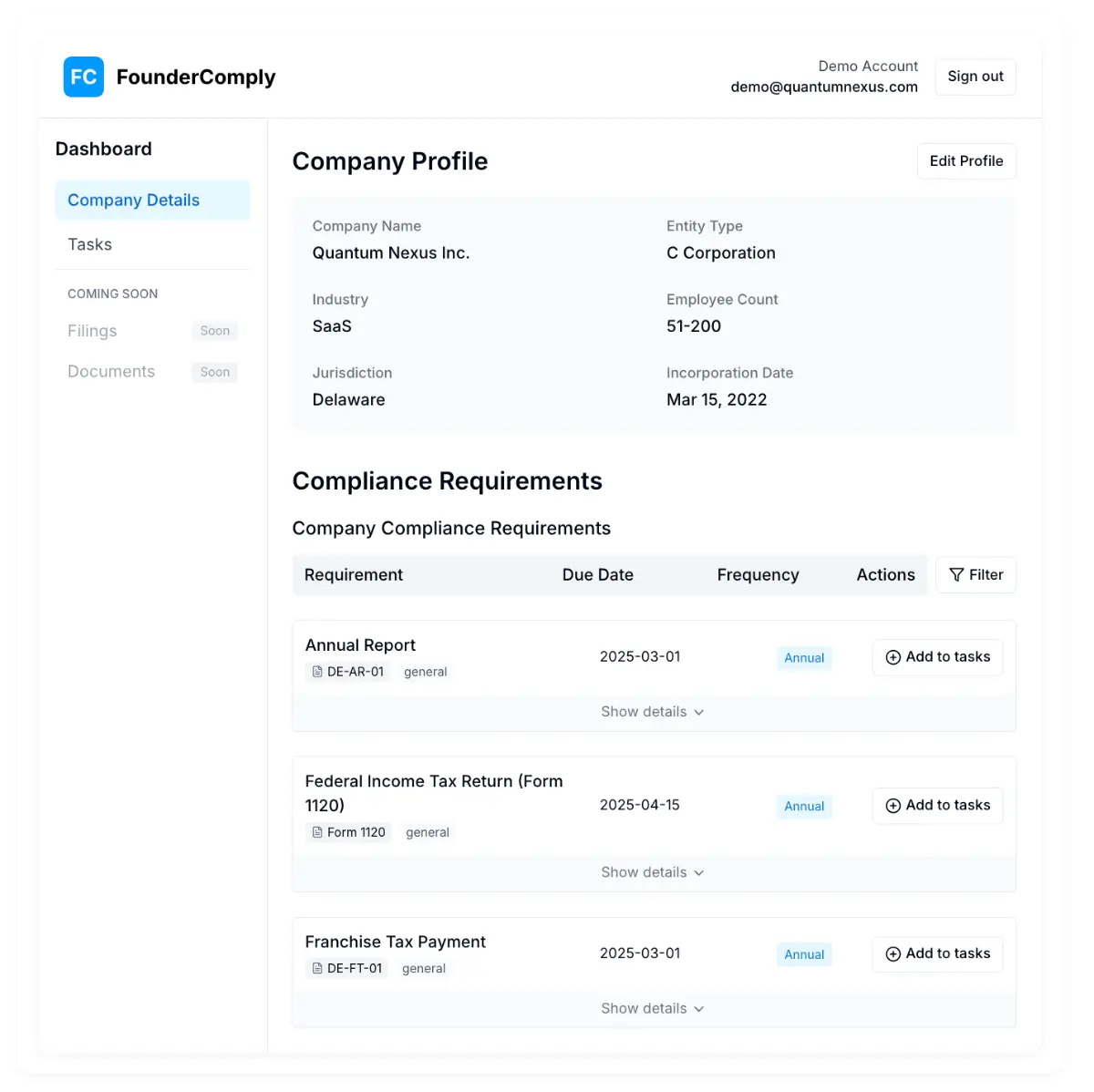Open the Edit Profile dialog
1094x1092 pixels.
(966, 161)
